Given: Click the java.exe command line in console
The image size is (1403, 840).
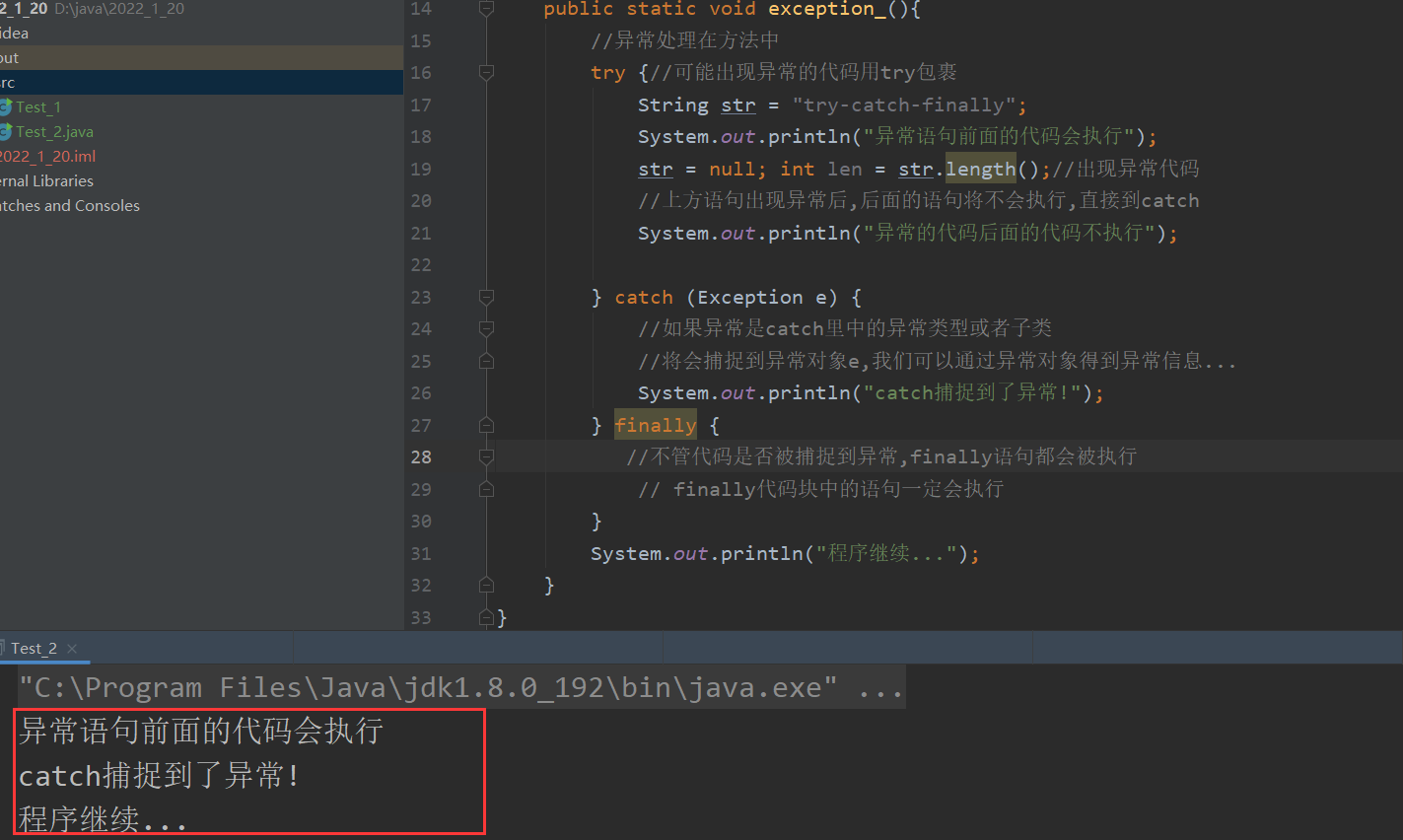Looking at the screenshot, I should pyautogui.click(x=429, y=687).
